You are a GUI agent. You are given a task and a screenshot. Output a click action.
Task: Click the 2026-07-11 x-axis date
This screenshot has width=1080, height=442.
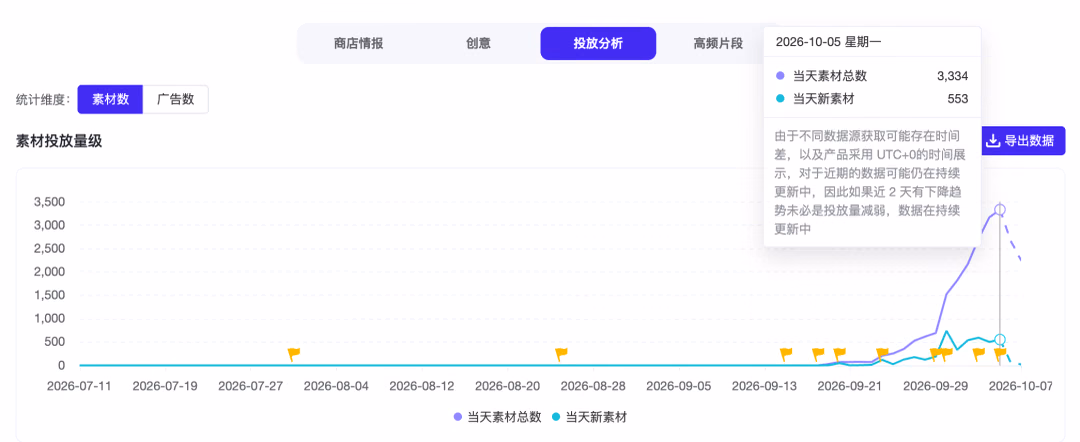coord(79,386)
